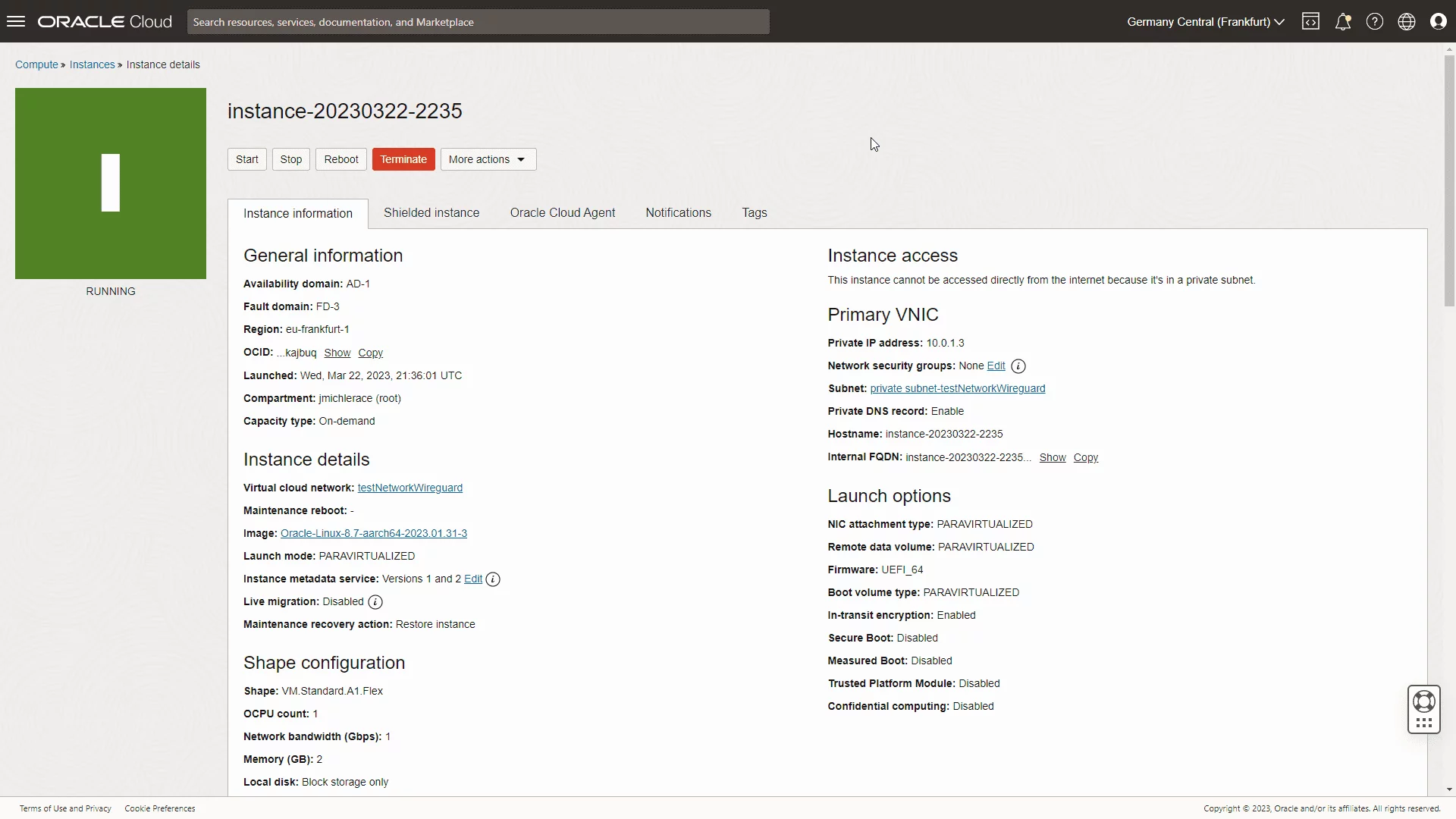Expand the More actions dropdown
The height and width of the screenshot is (819, 1456).
pyautogui.click(x=488, y=159)
